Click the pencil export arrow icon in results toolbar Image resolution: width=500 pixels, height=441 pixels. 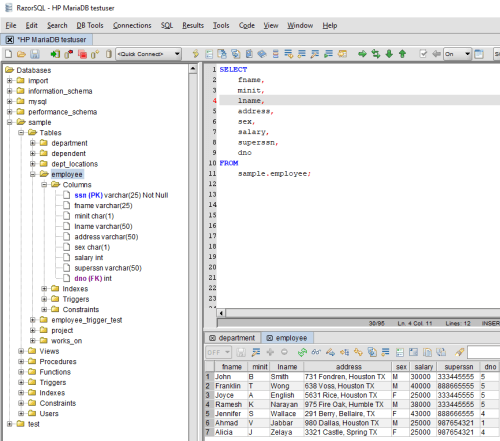(330, 352)
